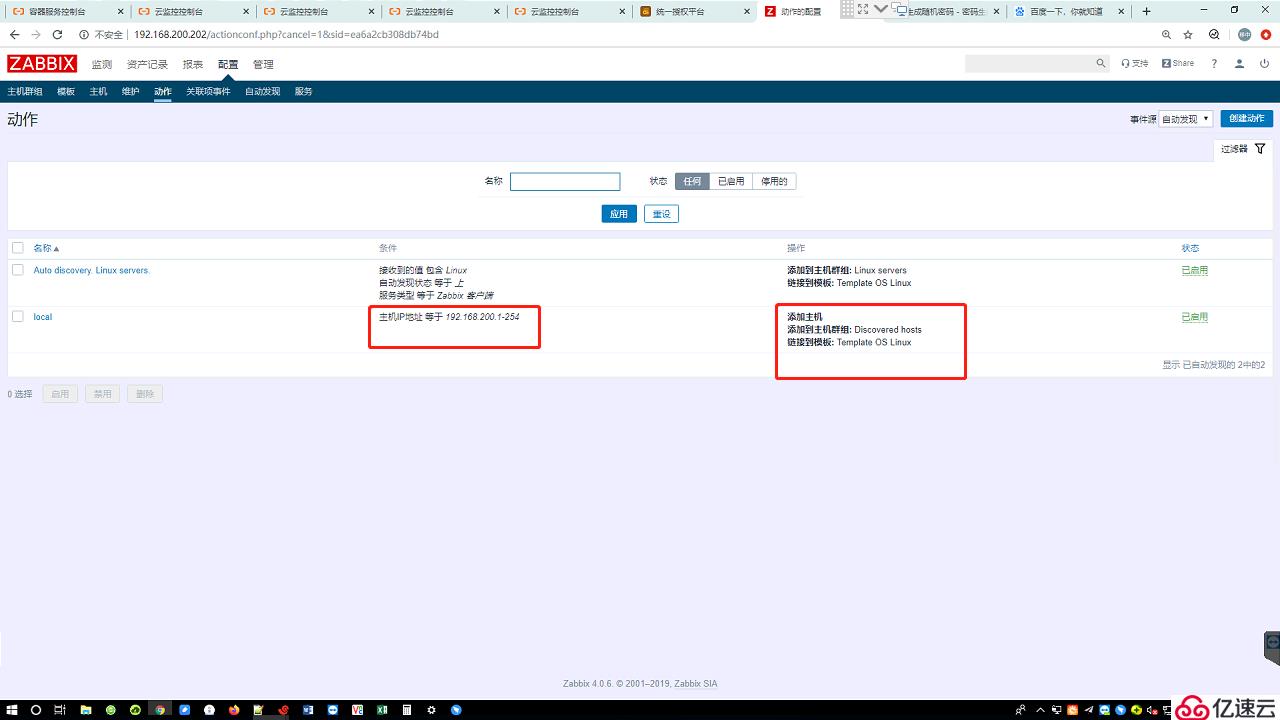This screenshot has width=1280, height=720.
Task: Open Firefox from the taskbar
Action: (x=234, y=709)
